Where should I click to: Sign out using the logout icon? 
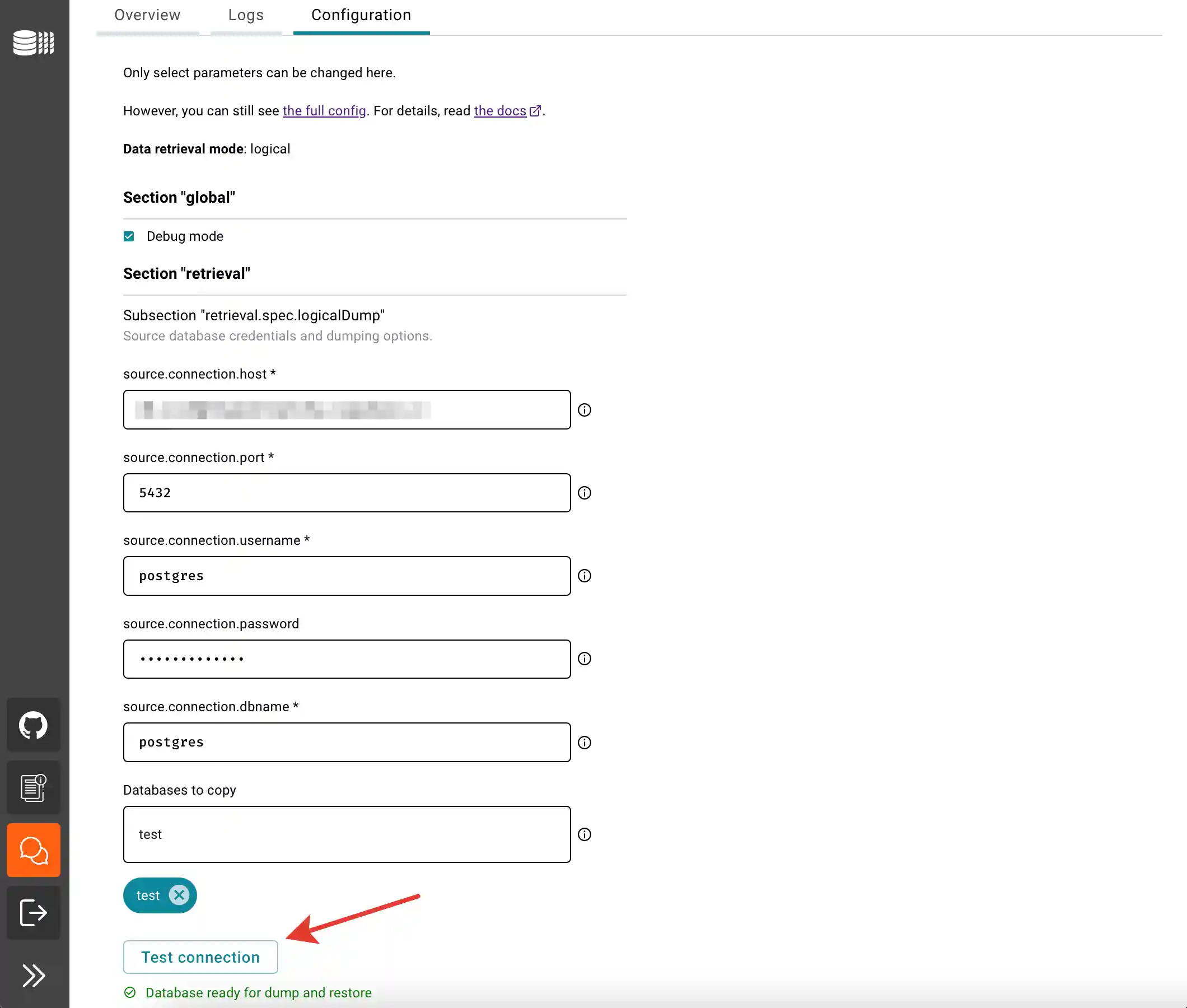point(33,913)
